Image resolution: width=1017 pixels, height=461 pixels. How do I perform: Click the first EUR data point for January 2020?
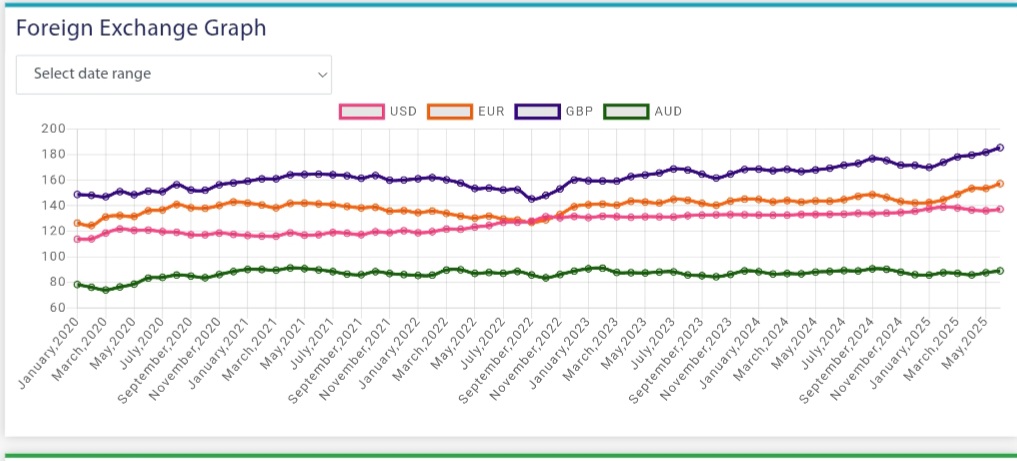pyautogui.click(x=78, y=223)
